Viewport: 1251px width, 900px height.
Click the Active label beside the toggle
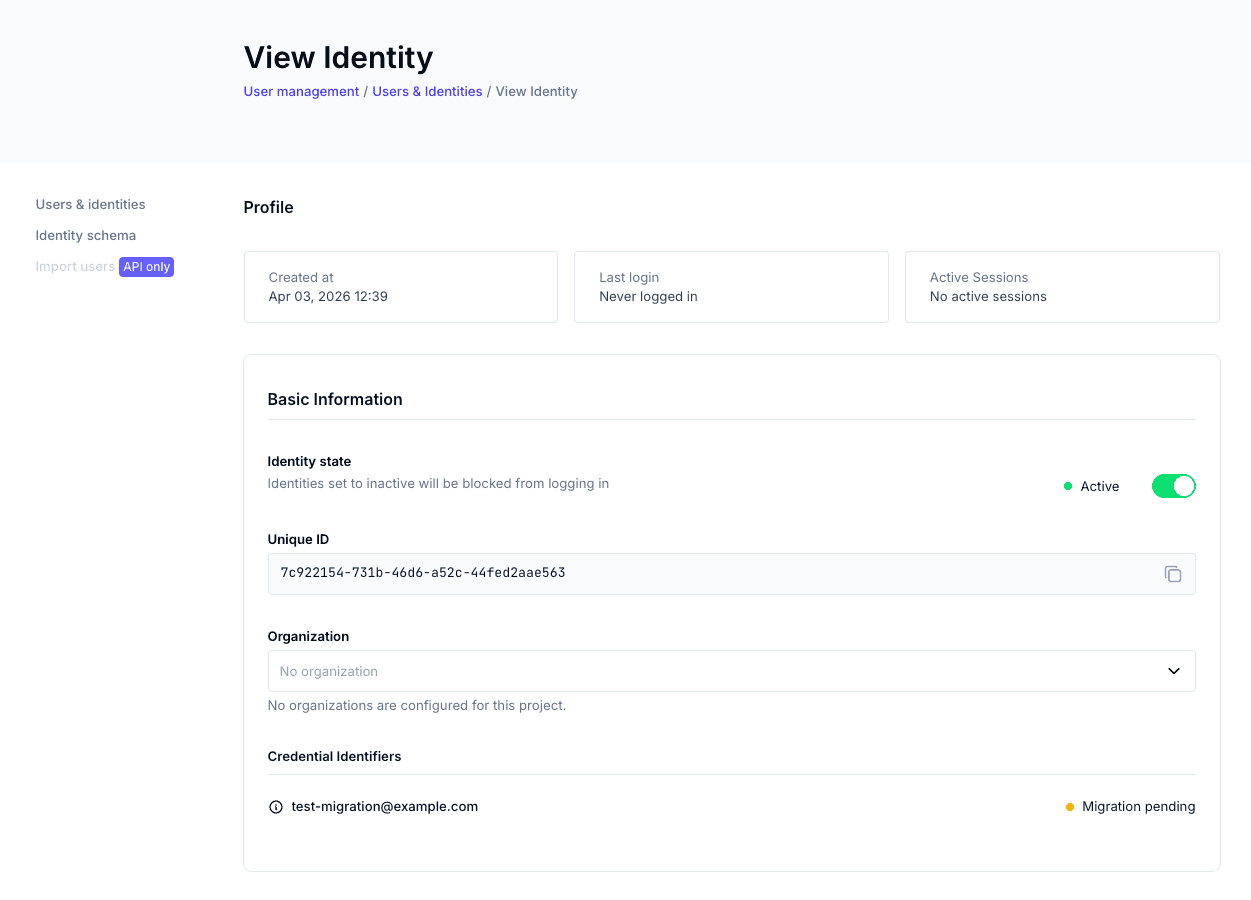(1100, 486)
